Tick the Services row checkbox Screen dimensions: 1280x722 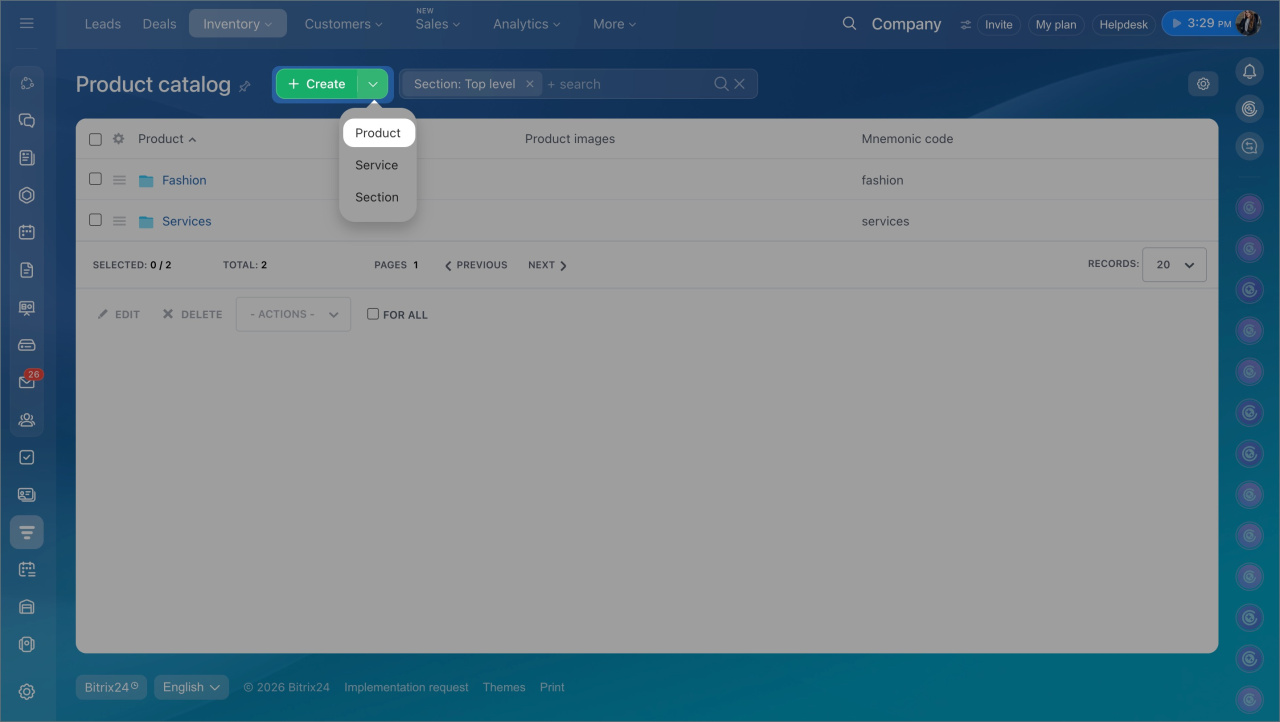point(95,220)
